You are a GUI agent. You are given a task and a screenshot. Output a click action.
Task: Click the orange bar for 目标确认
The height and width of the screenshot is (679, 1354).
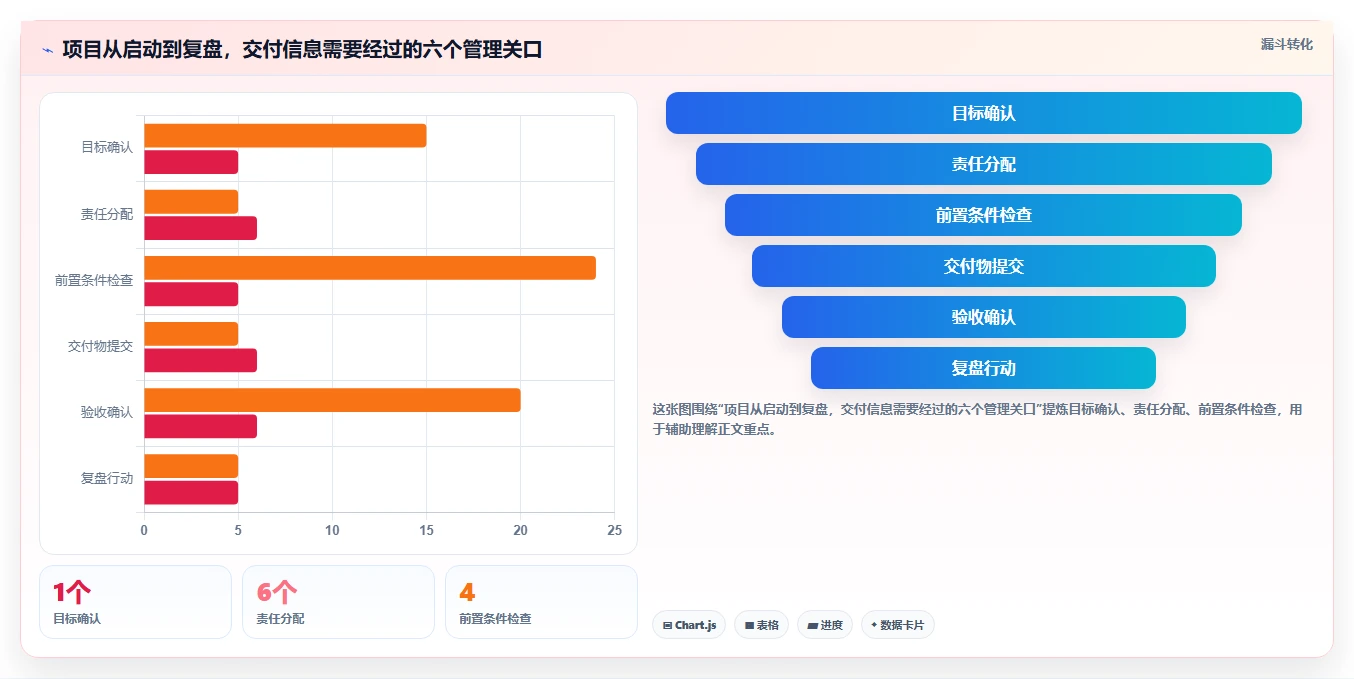pyautogui.click(x=285, y=135)
